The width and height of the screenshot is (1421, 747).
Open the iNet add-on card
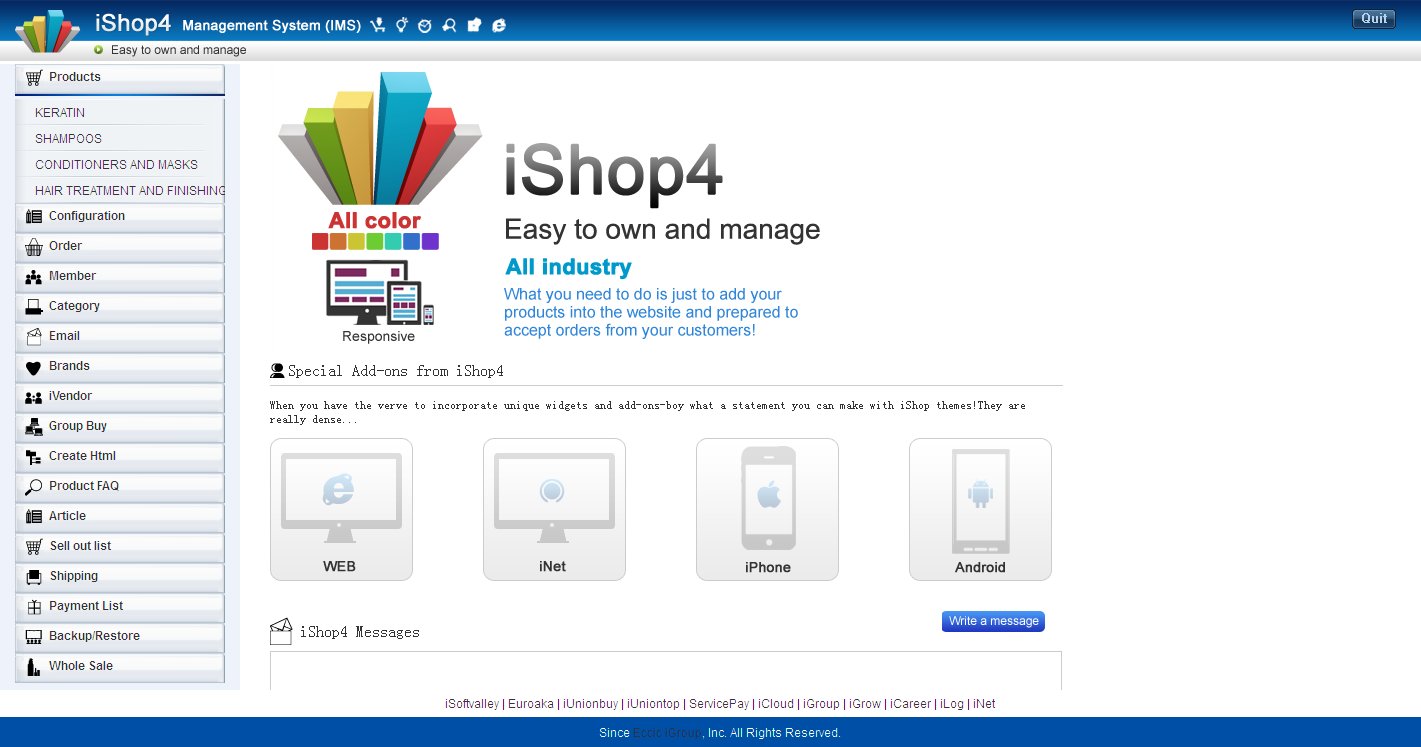[x=554, y=509]
